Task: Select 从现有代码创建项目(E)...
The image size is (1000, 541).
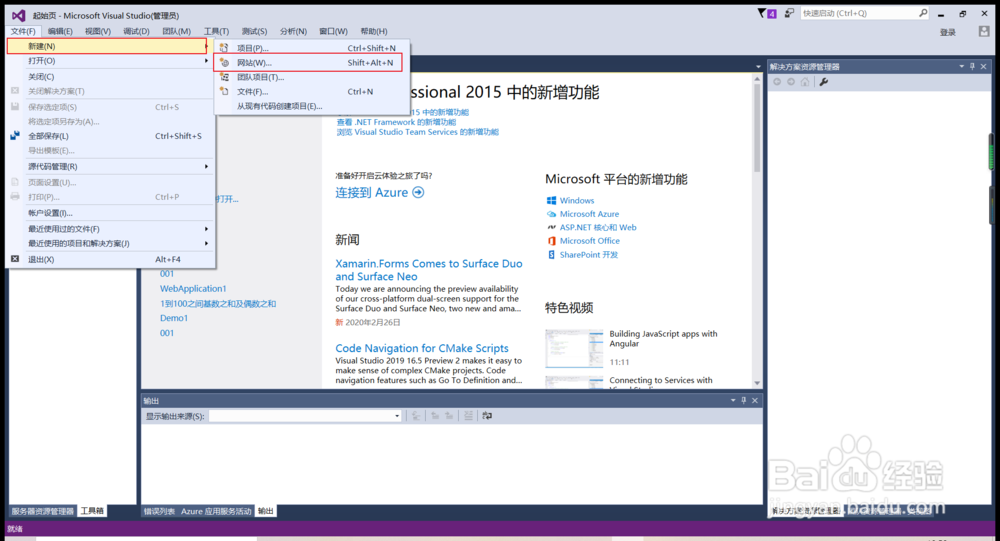Action: (x=311, y=107)
